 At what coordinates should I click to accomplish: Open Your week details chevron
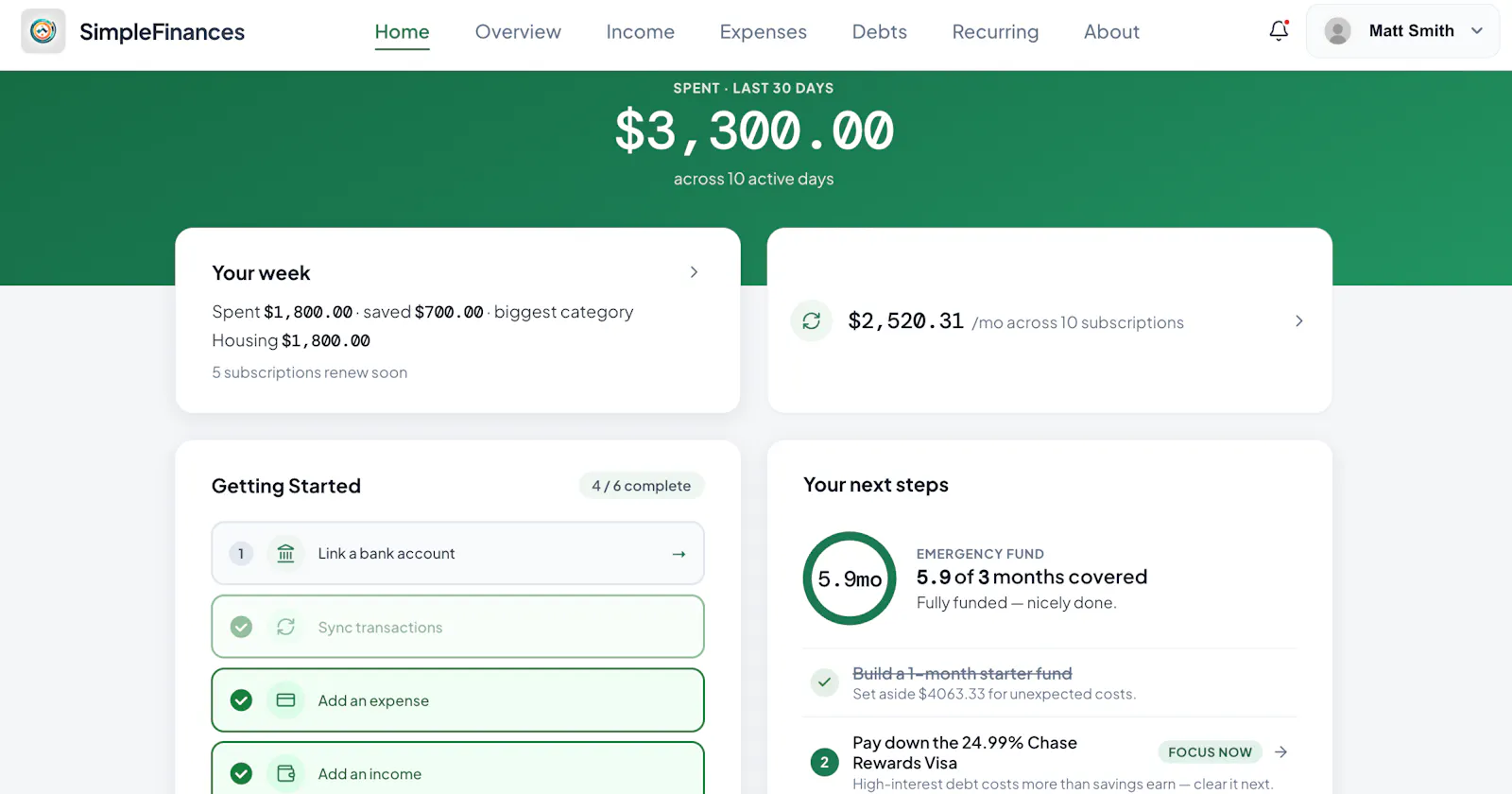point(694,272)
